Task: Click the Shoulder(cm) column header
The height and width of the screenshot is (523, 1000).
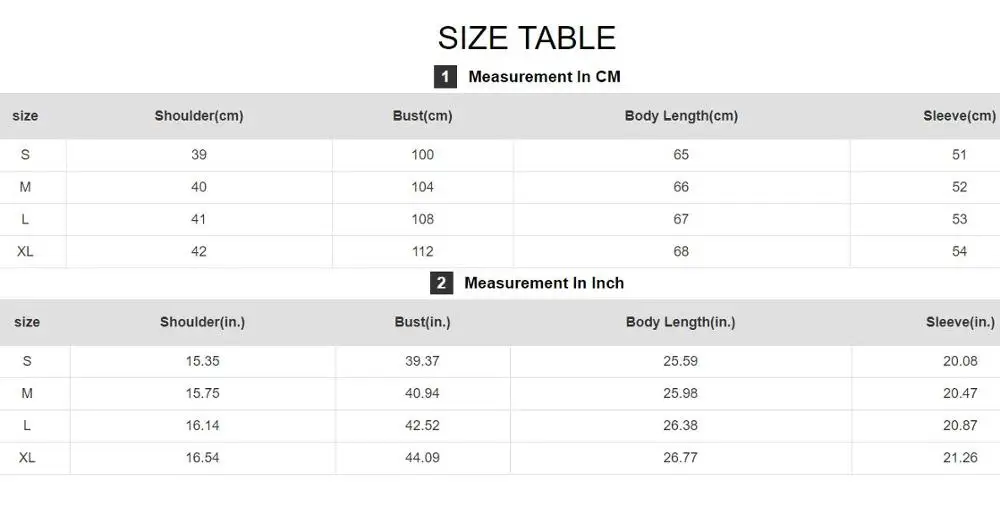Action: pos(199,116)
